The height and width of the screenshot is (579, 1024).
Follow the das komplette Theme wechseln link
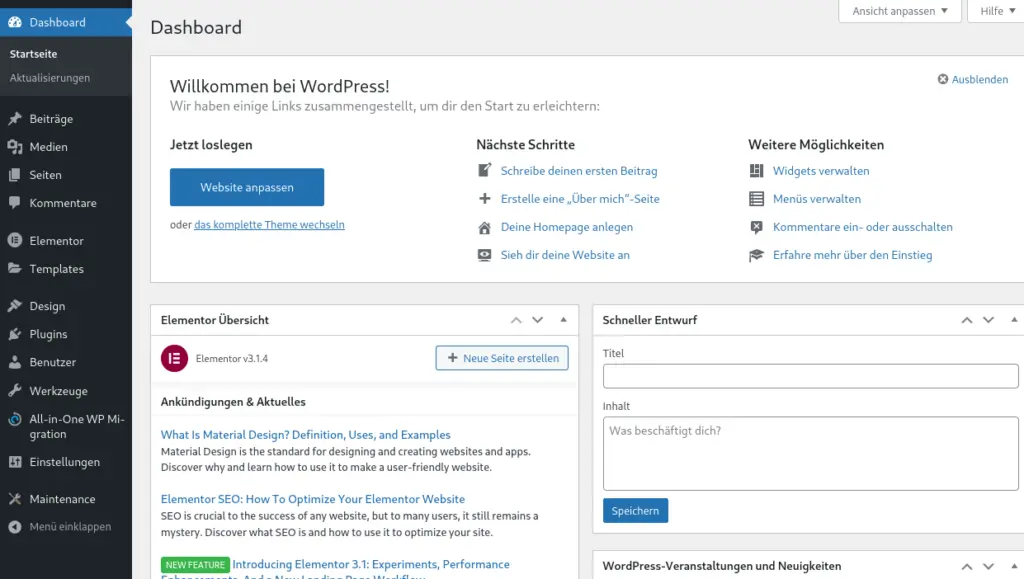click(268, 224)
